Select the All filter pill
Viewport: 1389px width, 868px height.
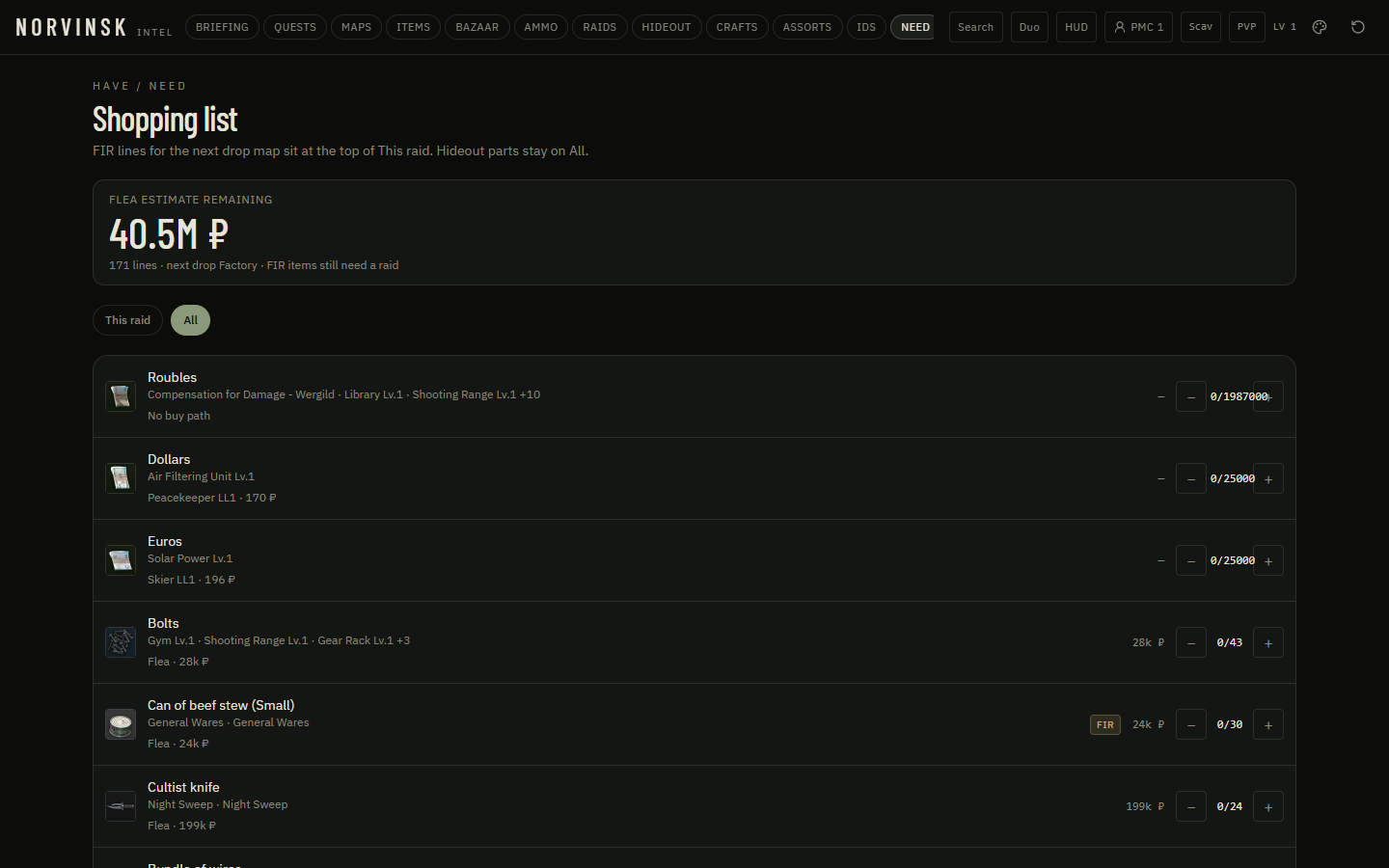tap(190, 320)
